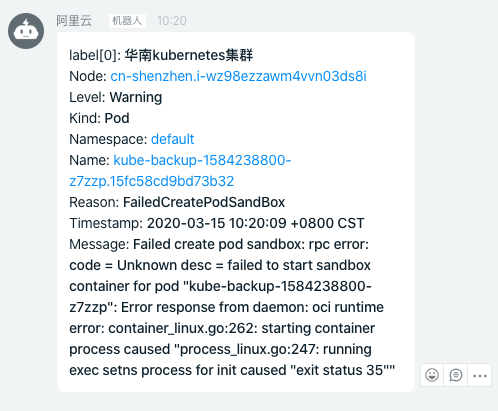This screenshot has width=498, height=411.
Task: Click the z7zzp.15fc58cd9bd73b32 link line
Action: point(152,181)
